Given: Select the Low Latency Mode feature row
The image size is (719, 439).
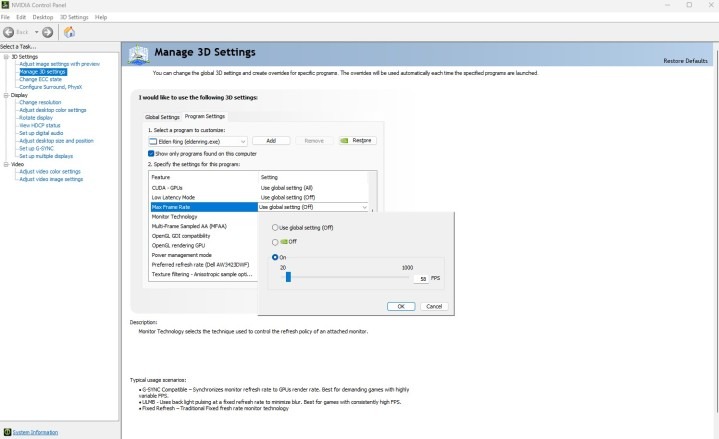Looking at the screenshot, I should pyautogui.click(x=259, y=197).
